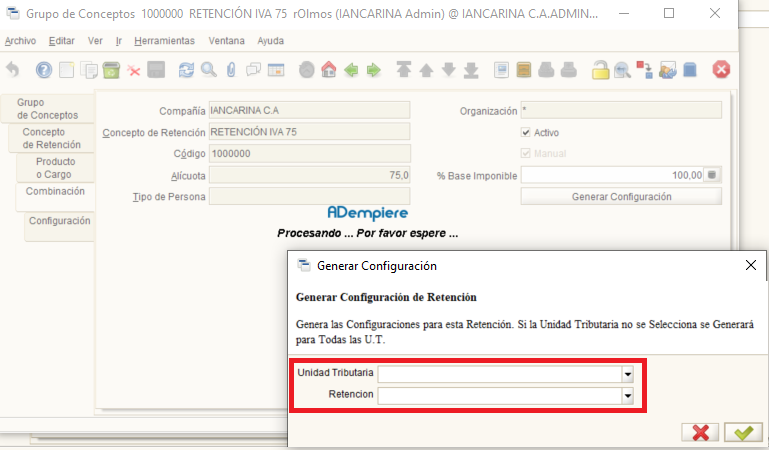Click the yellow padlock Lock record icon

tap(600, 70)
